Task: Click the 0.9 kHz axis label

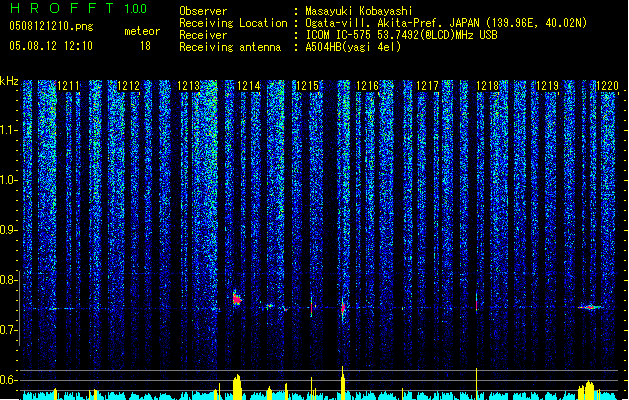Action: pyautogui.click(x=9, y=230)
